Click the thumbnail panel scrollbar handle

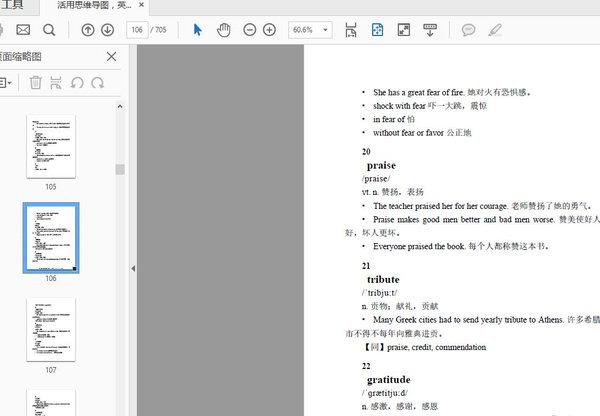(x=120, y=169)
